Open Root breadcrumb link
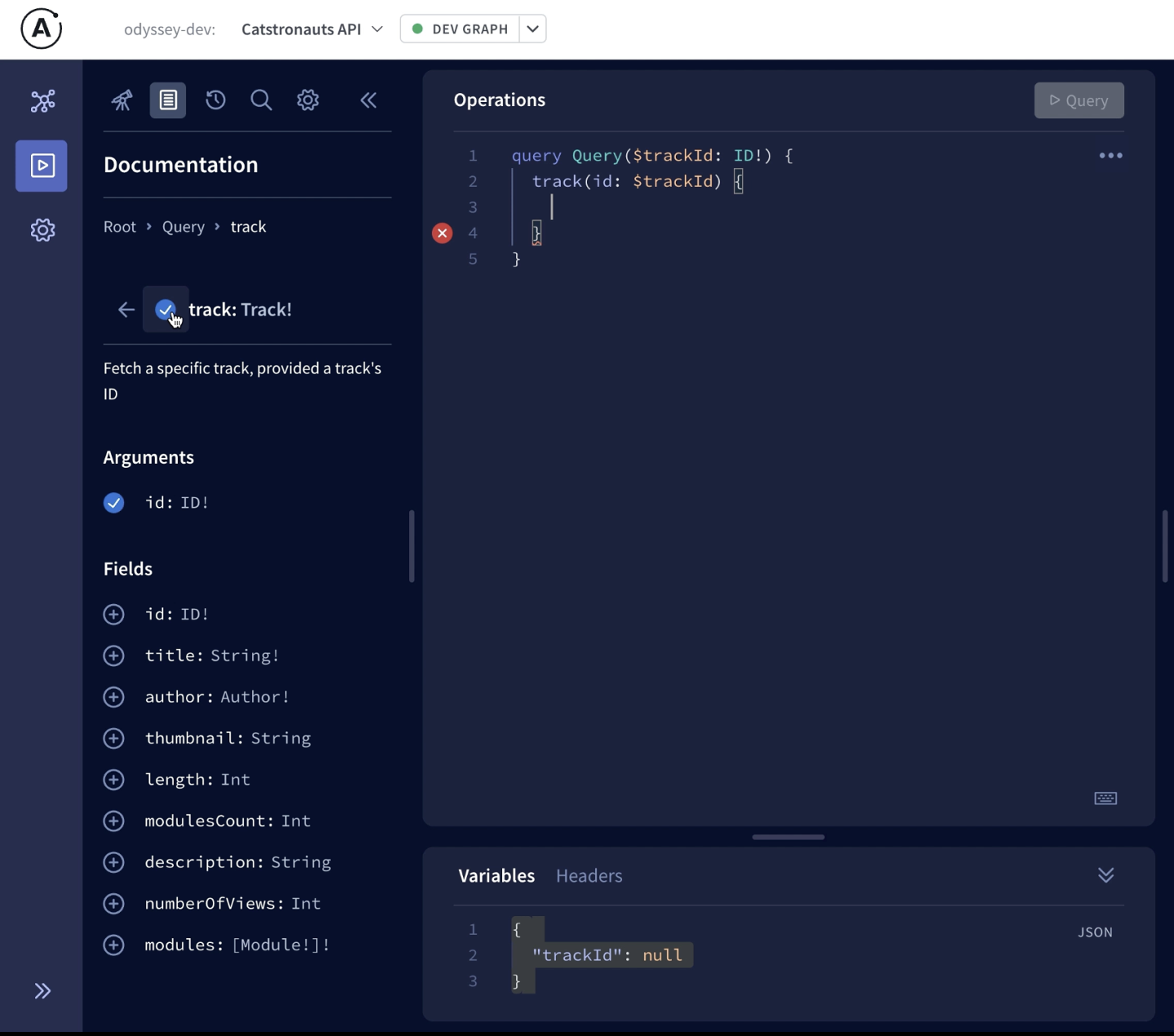 coord(120,227)
